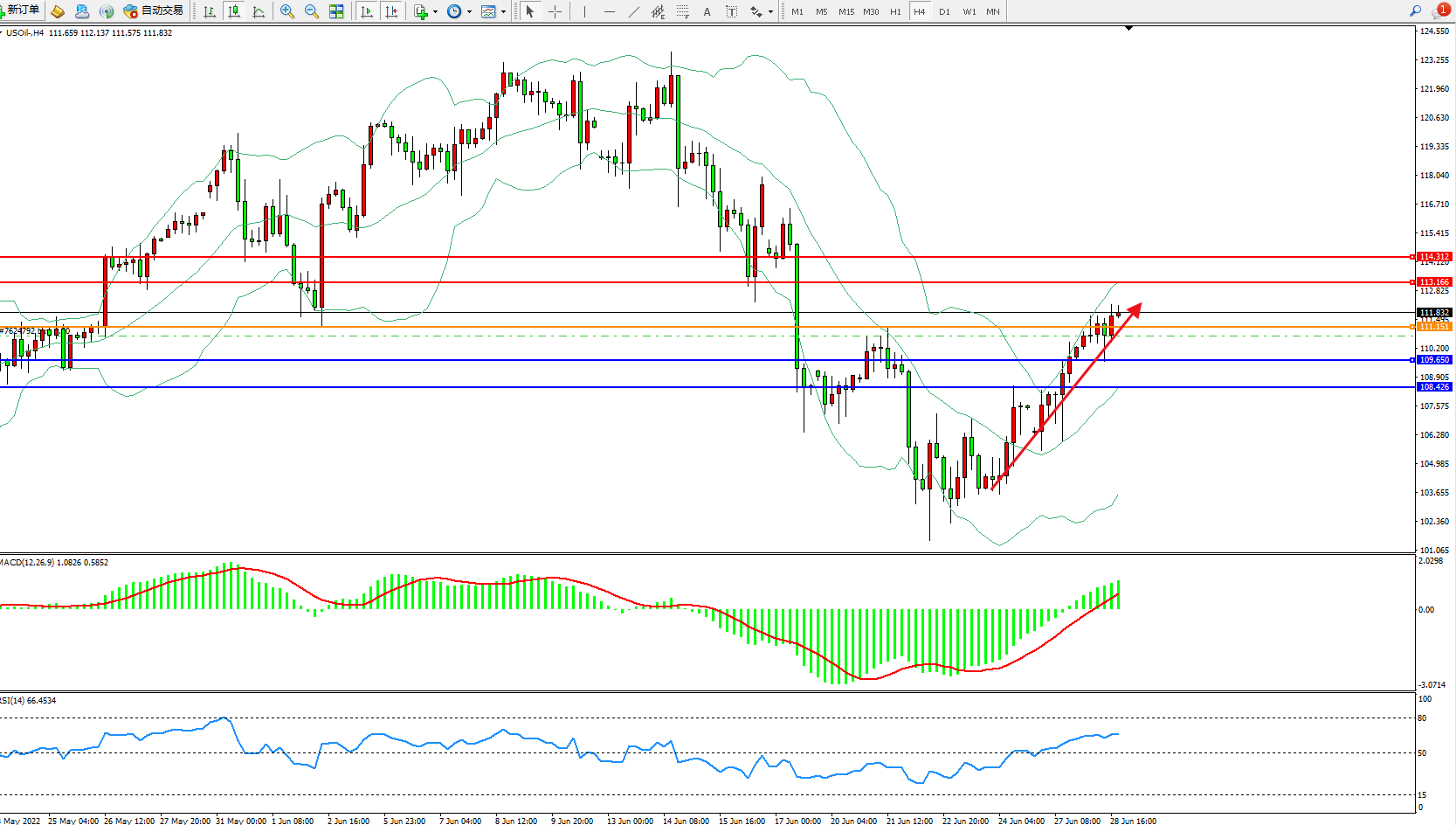Toggle chart shift button
The height and width of the screenshot is (825, 1456).
pyautogui.click(x=391, y=11)
